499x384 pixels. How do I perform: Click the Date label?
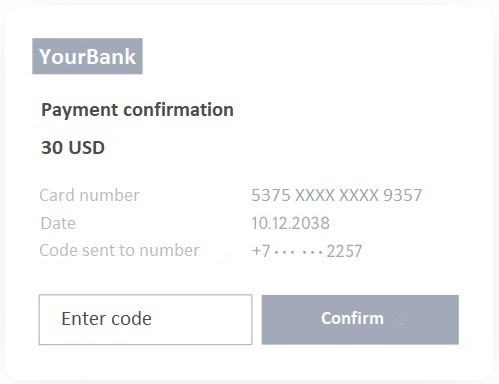58,223
